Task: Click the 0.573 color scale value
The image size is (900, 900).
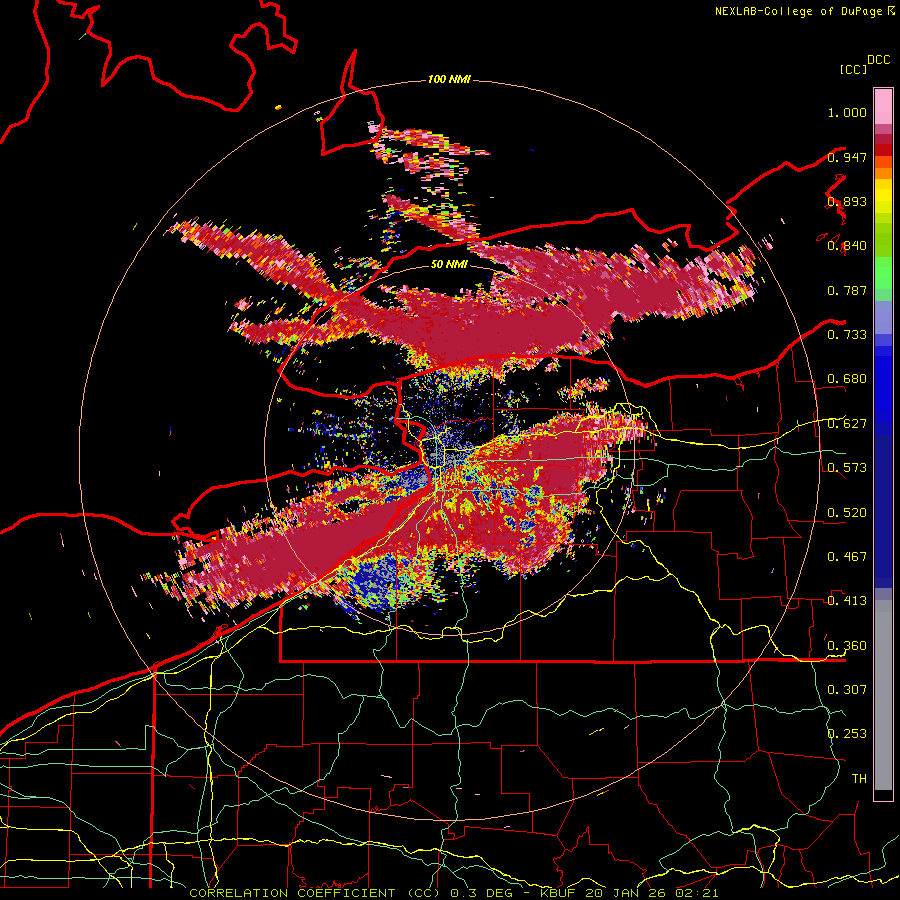Action: click(847, 467)
